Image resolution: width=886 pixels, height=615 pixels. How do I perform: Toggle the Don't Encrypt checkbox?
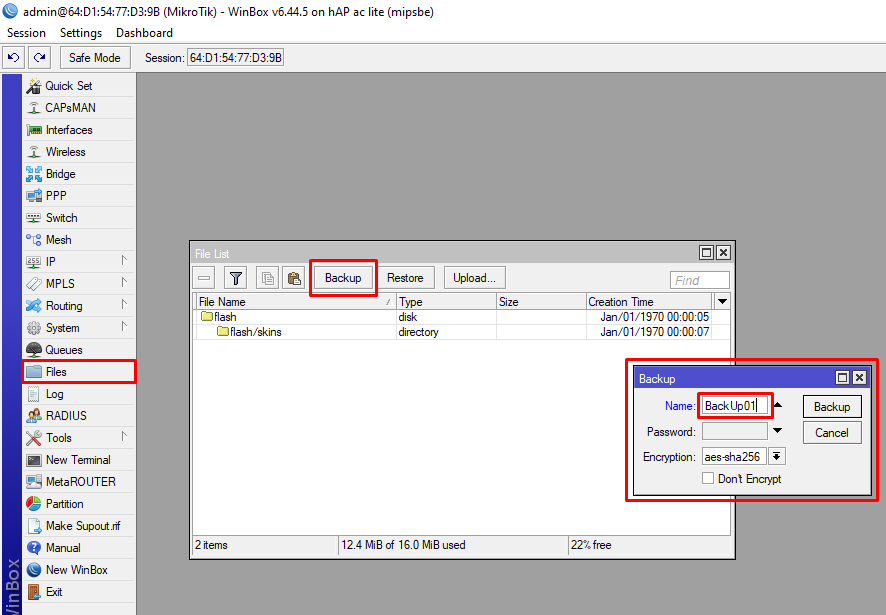[x=708, y=479]
